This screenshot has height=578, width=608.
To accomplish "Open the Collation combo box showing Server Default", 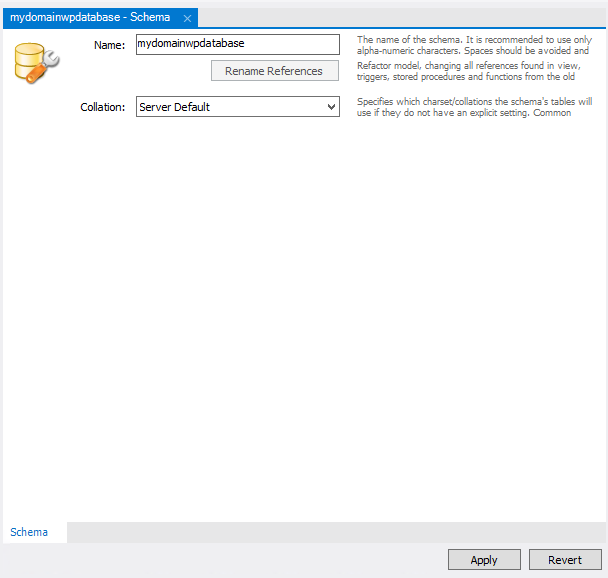I will pos(228,107).
